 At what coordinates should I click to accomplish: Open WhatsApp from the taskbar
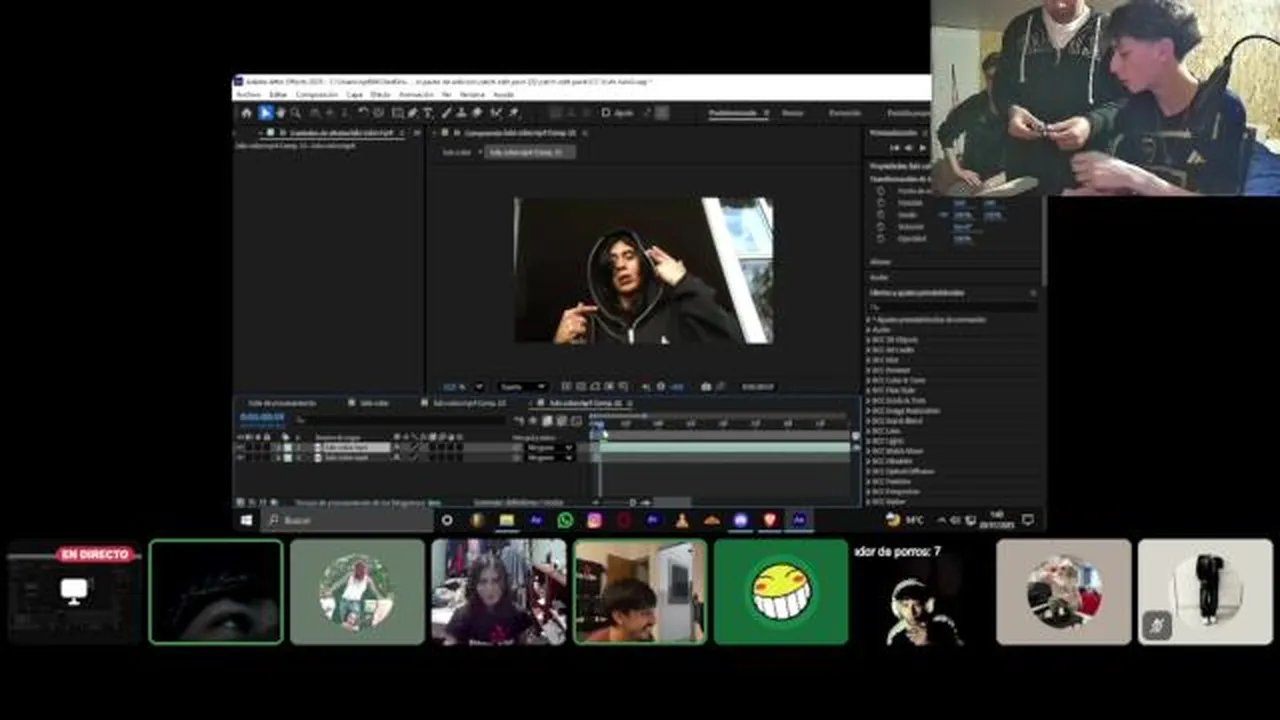click(565, 520)
